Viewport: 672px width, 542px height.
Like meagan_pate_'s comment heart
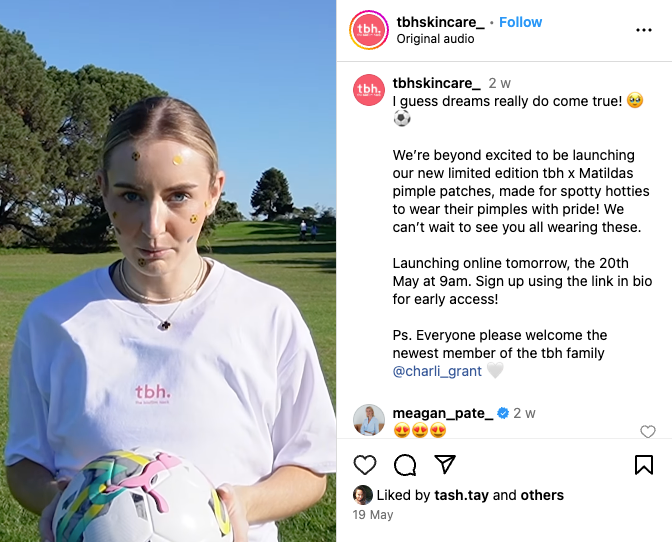tap(648, 431)
